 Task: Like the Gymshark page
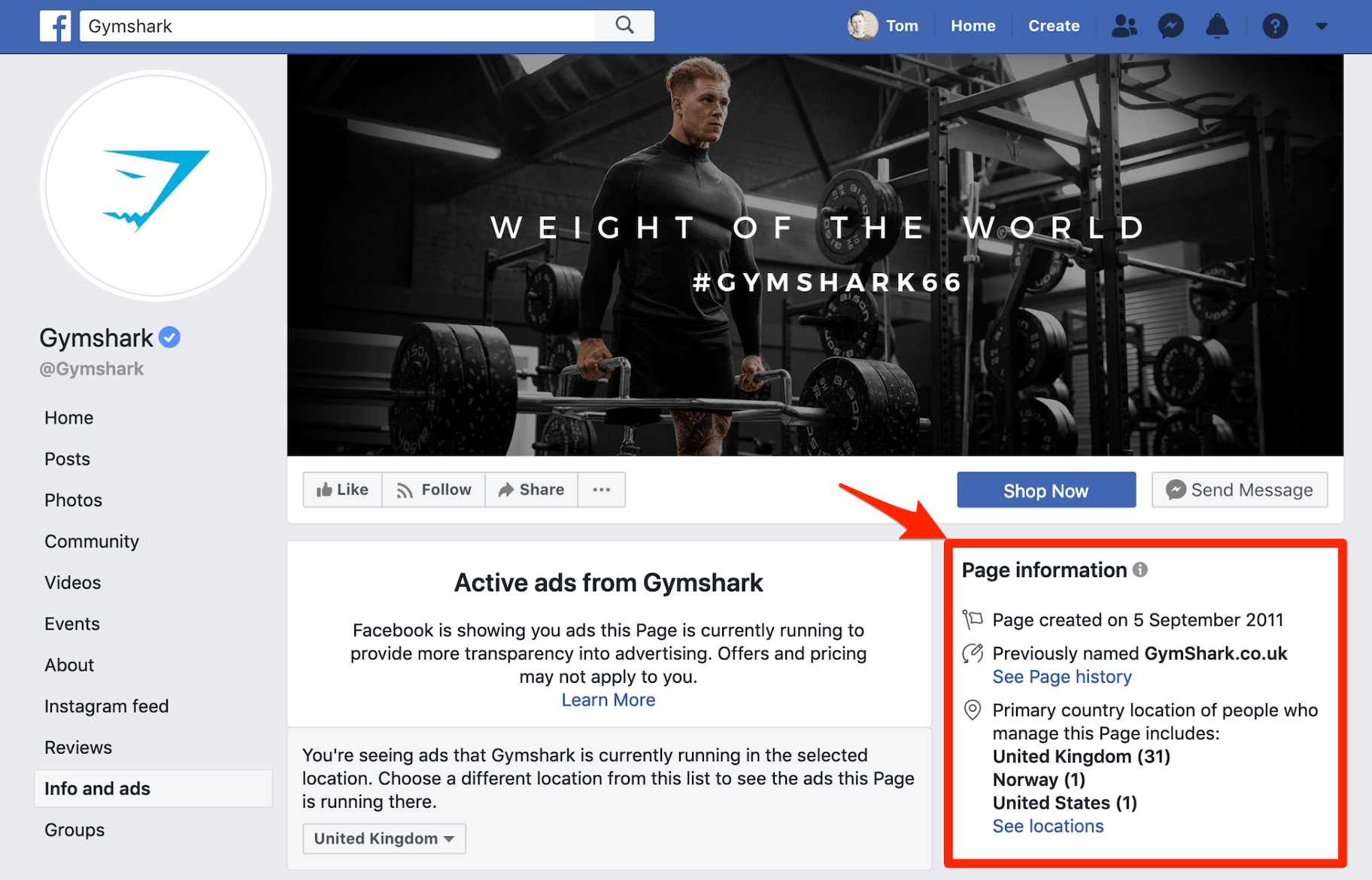pyautogui.click(x=342, y=489)
